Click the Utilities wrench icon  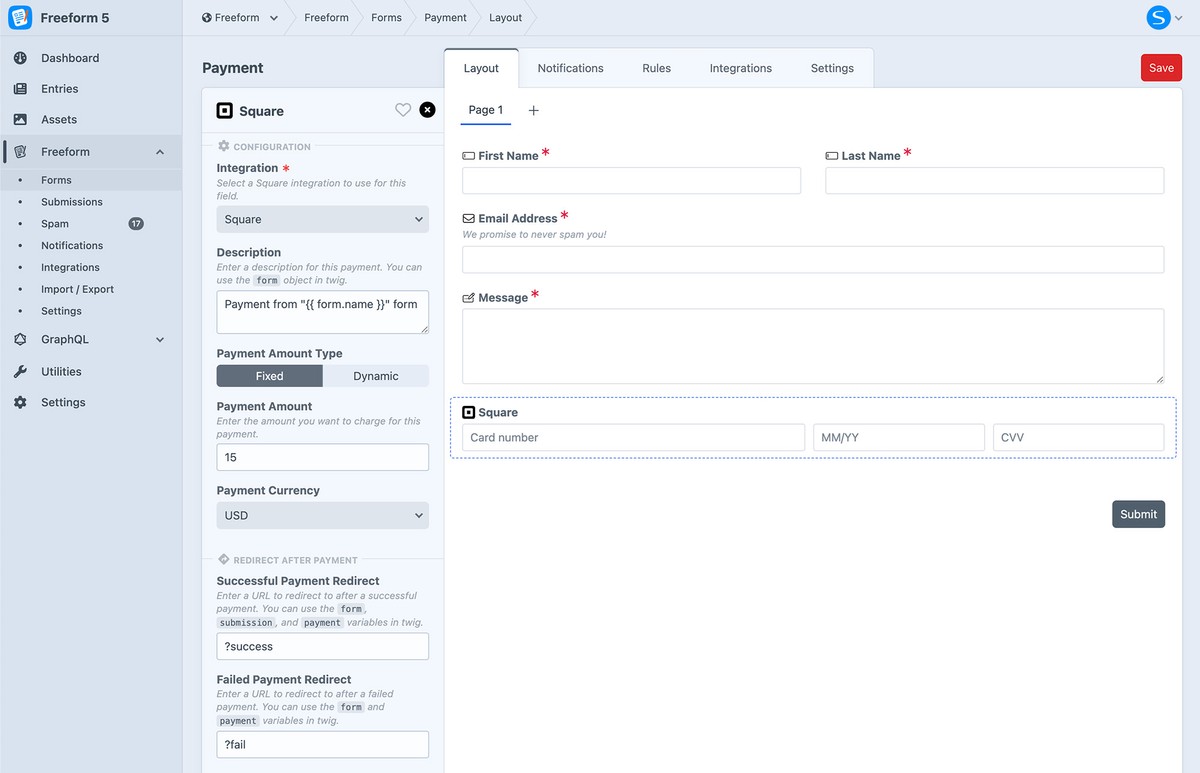point(20,371)
